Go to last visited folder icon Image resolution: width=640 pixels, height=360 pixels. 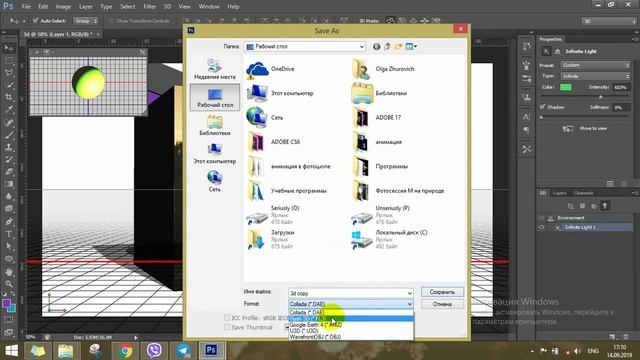pyautogui.click(x=376, y=47)
